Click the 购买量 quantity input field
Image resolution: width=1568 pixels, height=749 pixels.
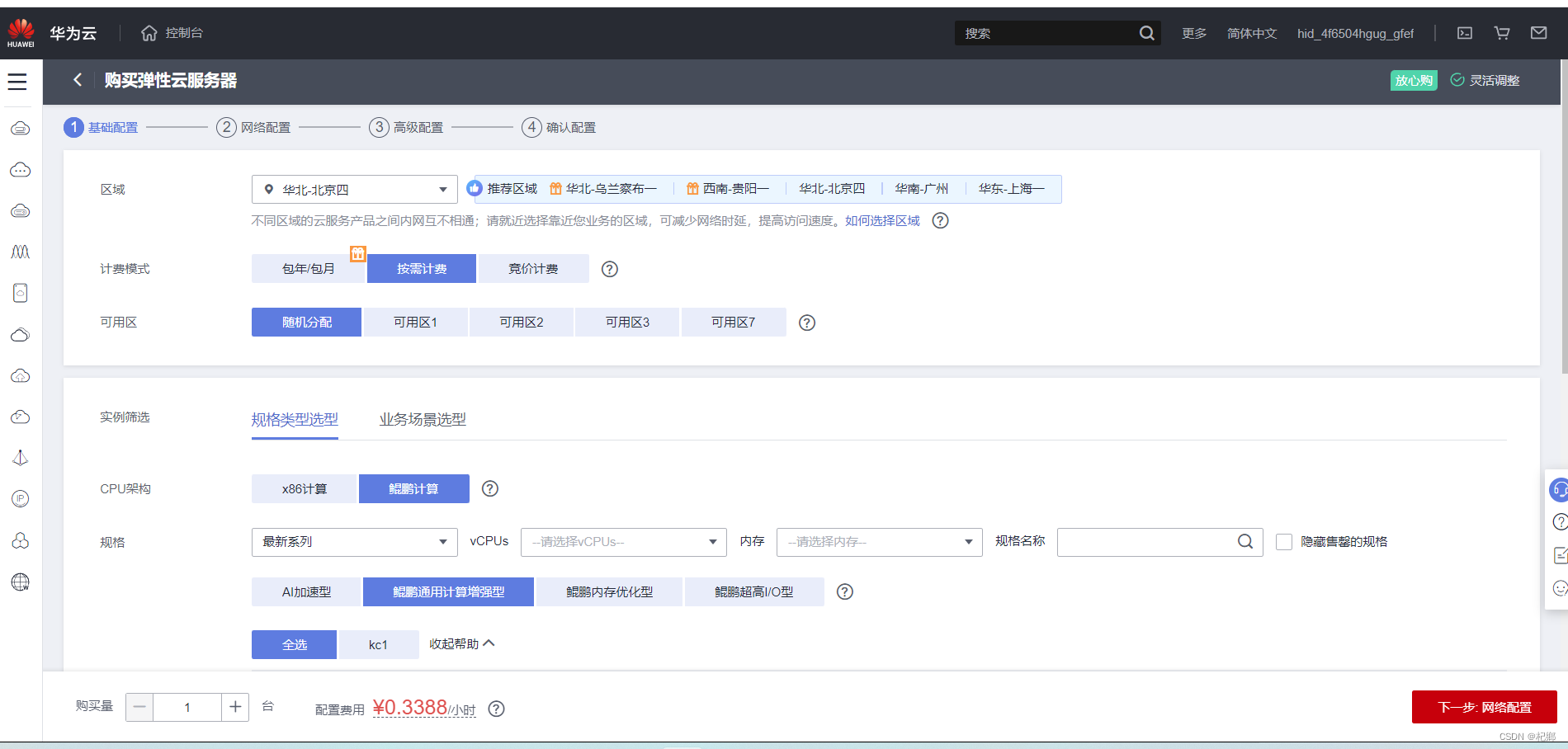coord(187,707)
